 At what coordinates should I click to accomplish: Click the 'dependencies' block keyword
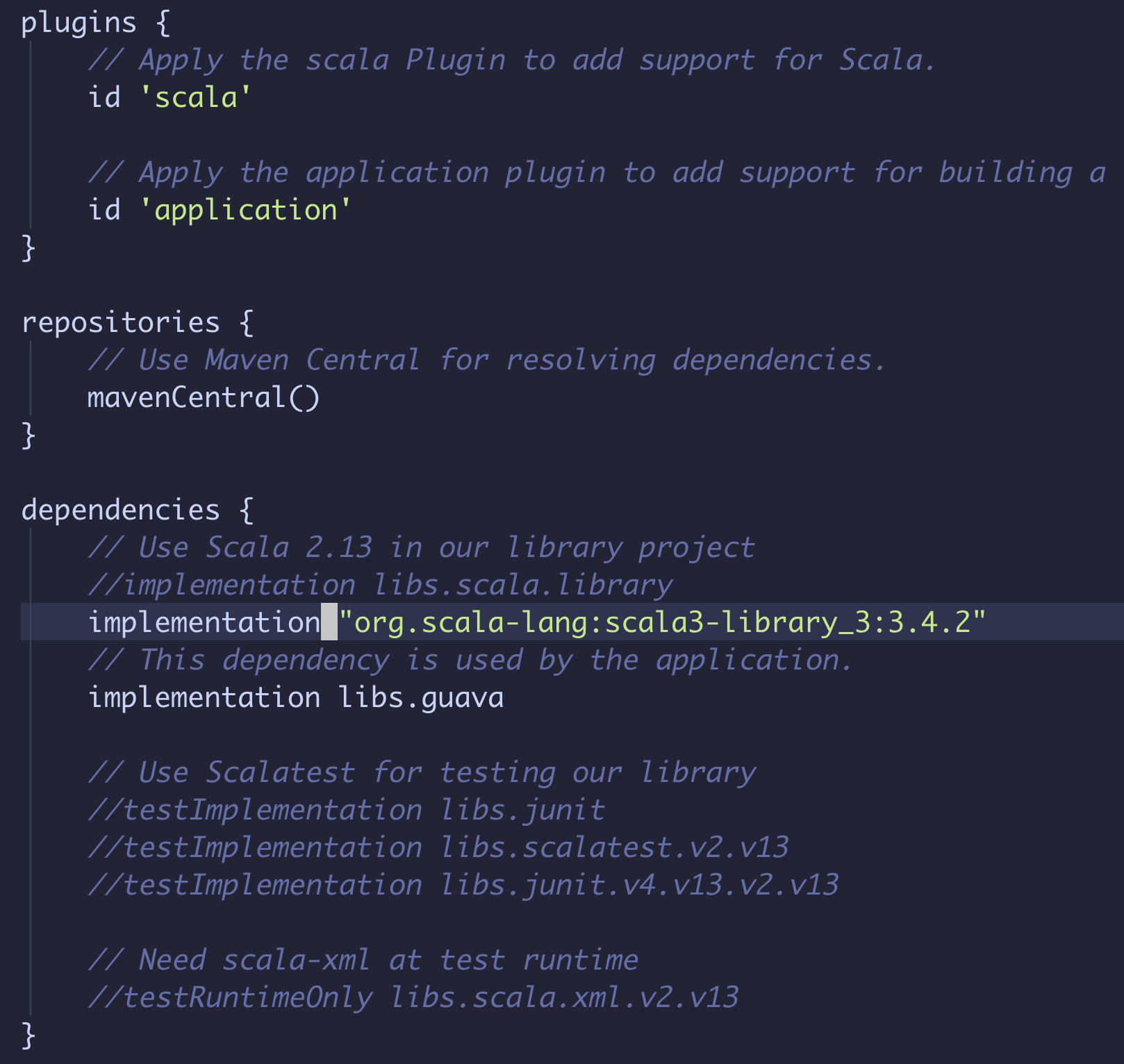click(x=120, y=510)
